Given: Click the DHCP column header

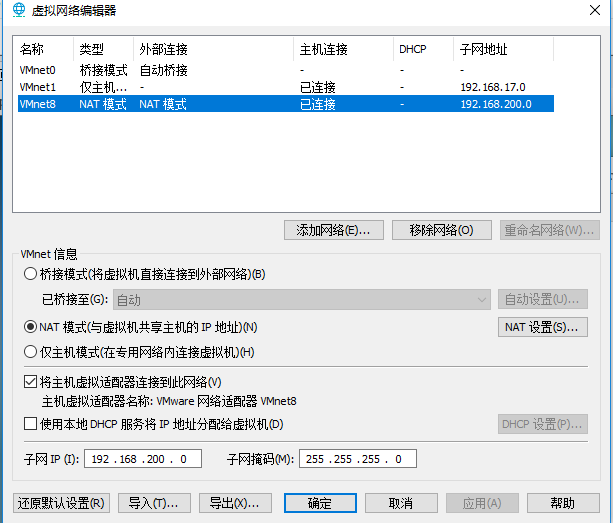Looking at the screenshot, I should tap(424, 49).
